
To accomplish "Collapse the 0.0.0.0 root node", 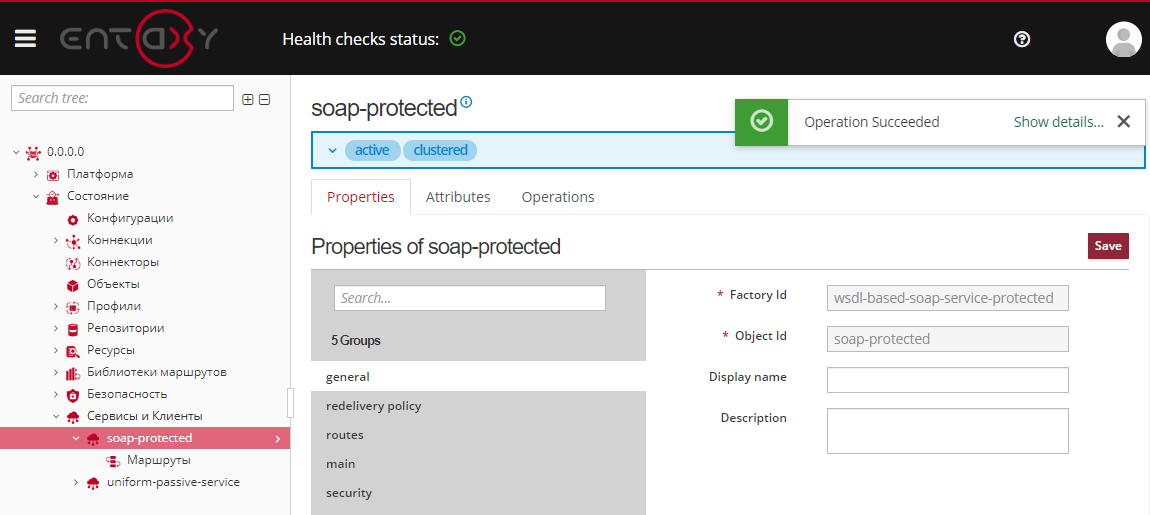I will click(x=16, y=153).
